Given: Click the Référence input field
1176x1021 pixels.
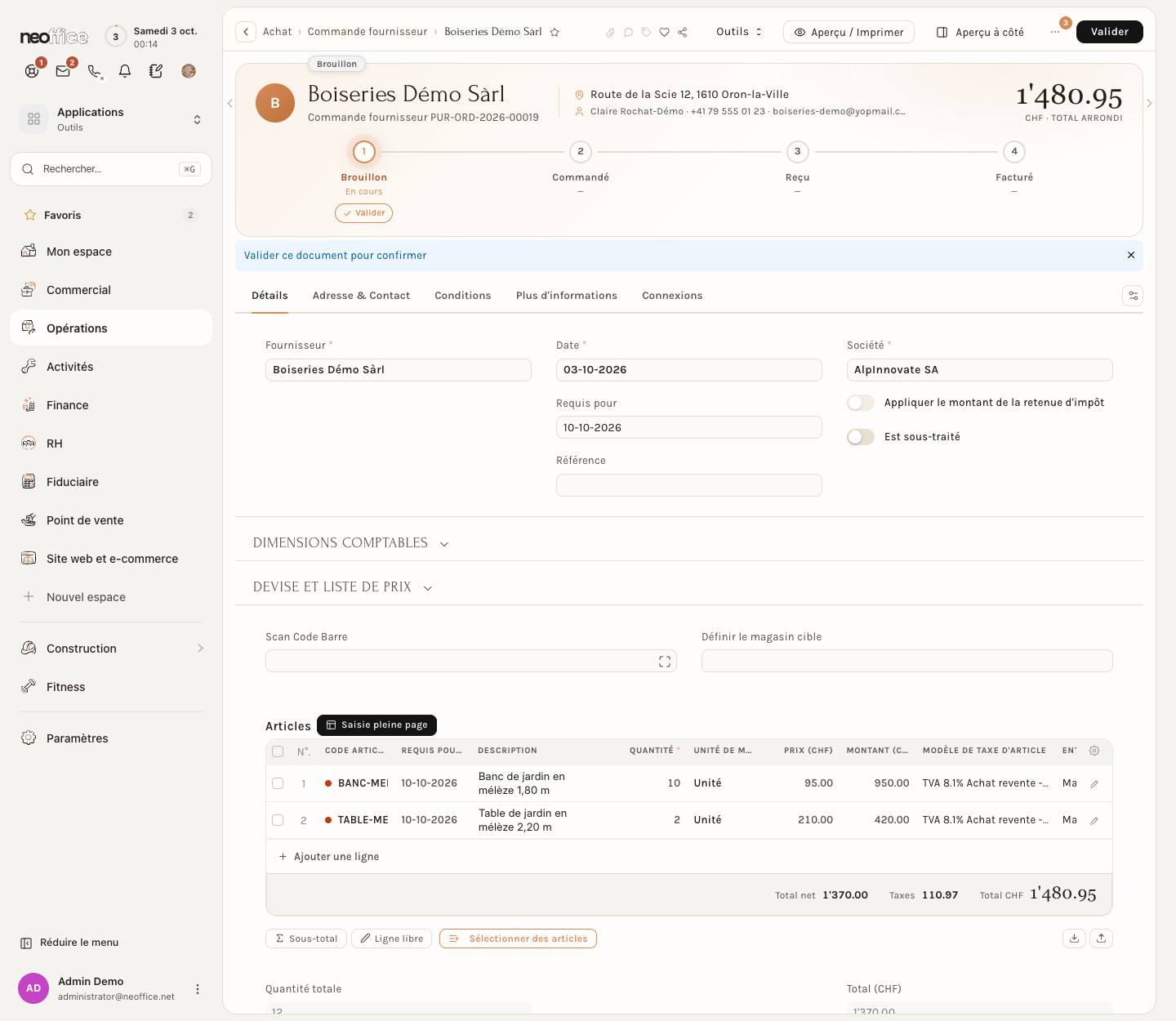Looking at the screenshot, I should 689,485.
